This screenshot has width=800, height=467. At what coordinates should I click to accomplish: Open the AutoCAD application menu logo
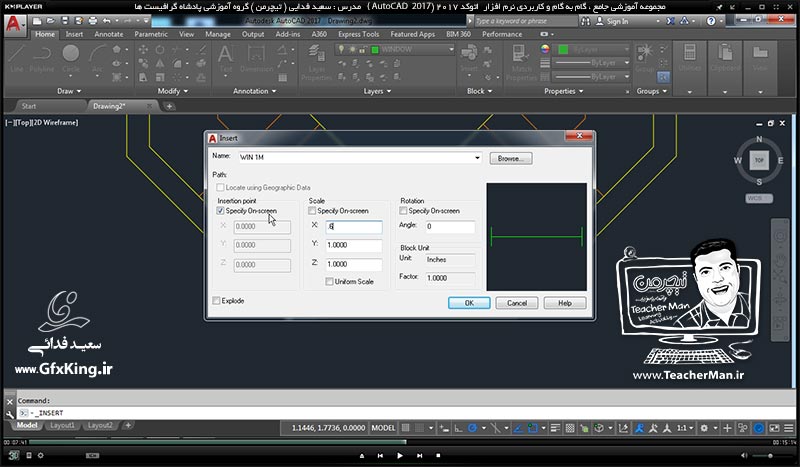coord(14,24)
